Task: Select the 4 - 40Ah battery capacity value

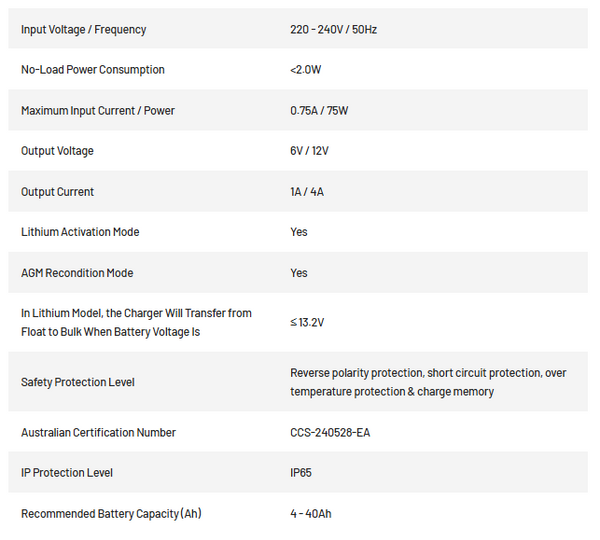Action: [x=311, y=514]
